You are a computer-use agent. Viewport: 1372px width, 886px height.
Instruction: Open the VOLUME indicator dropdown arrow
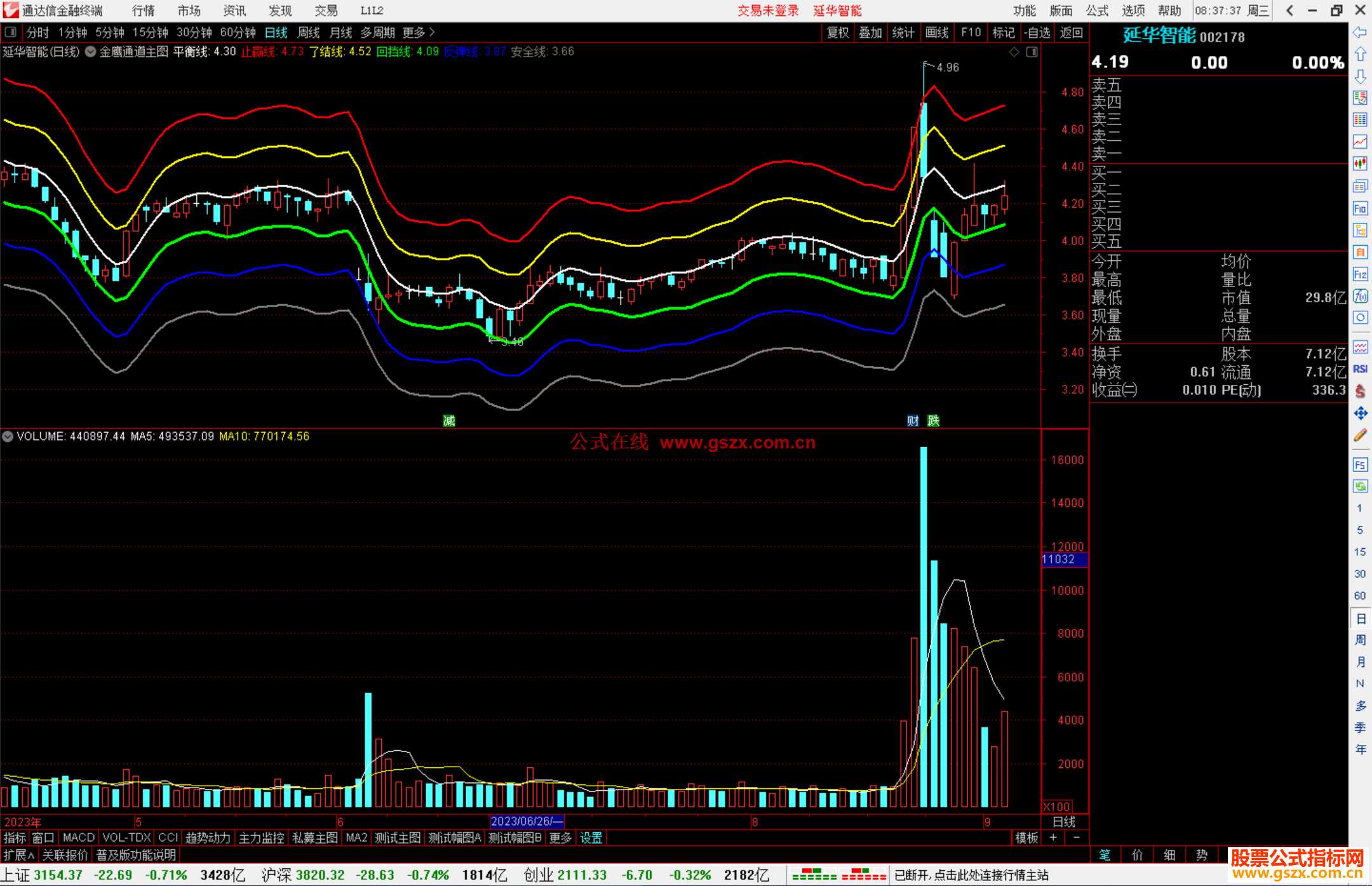8,436
